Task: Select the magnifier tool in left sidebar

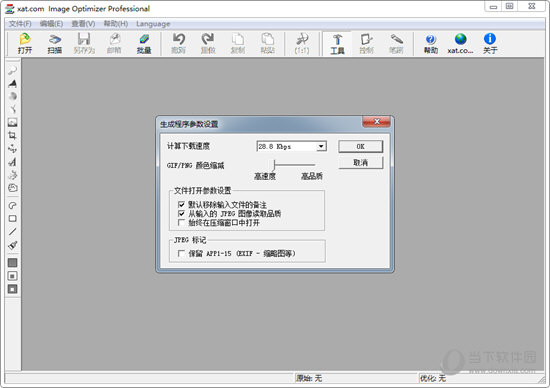Action: [12, 70]
